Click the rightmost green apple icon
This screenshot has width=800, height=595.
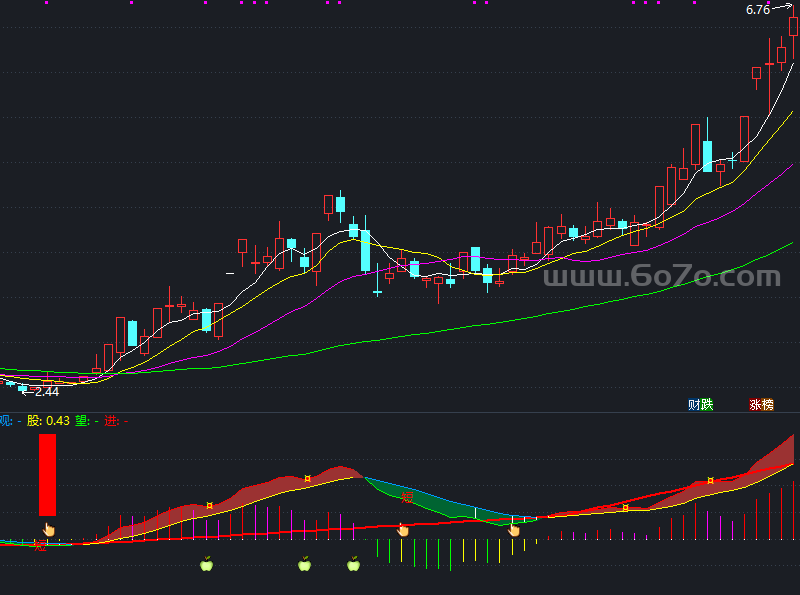(x=354, y=564)
